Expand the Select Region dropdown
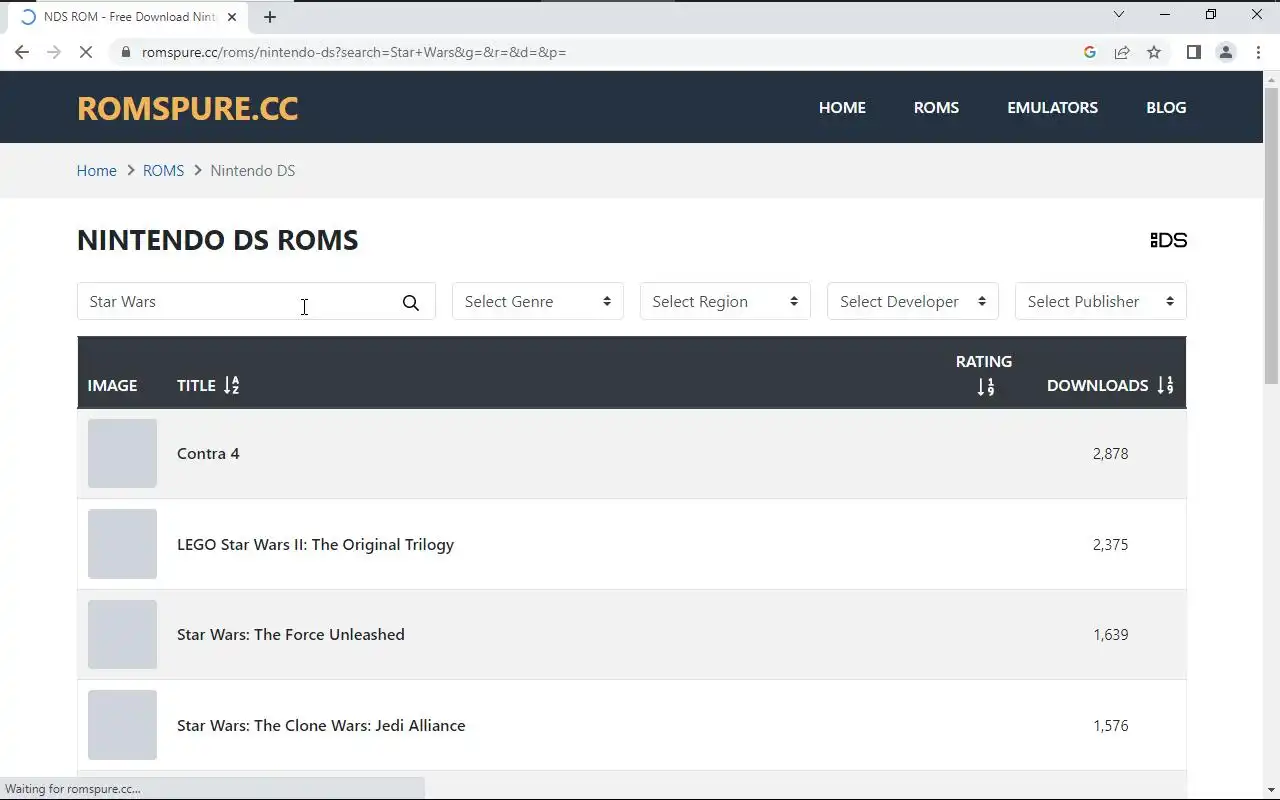Image resolution: width=1280 pixels, height=800 pixels. point(725,301)
